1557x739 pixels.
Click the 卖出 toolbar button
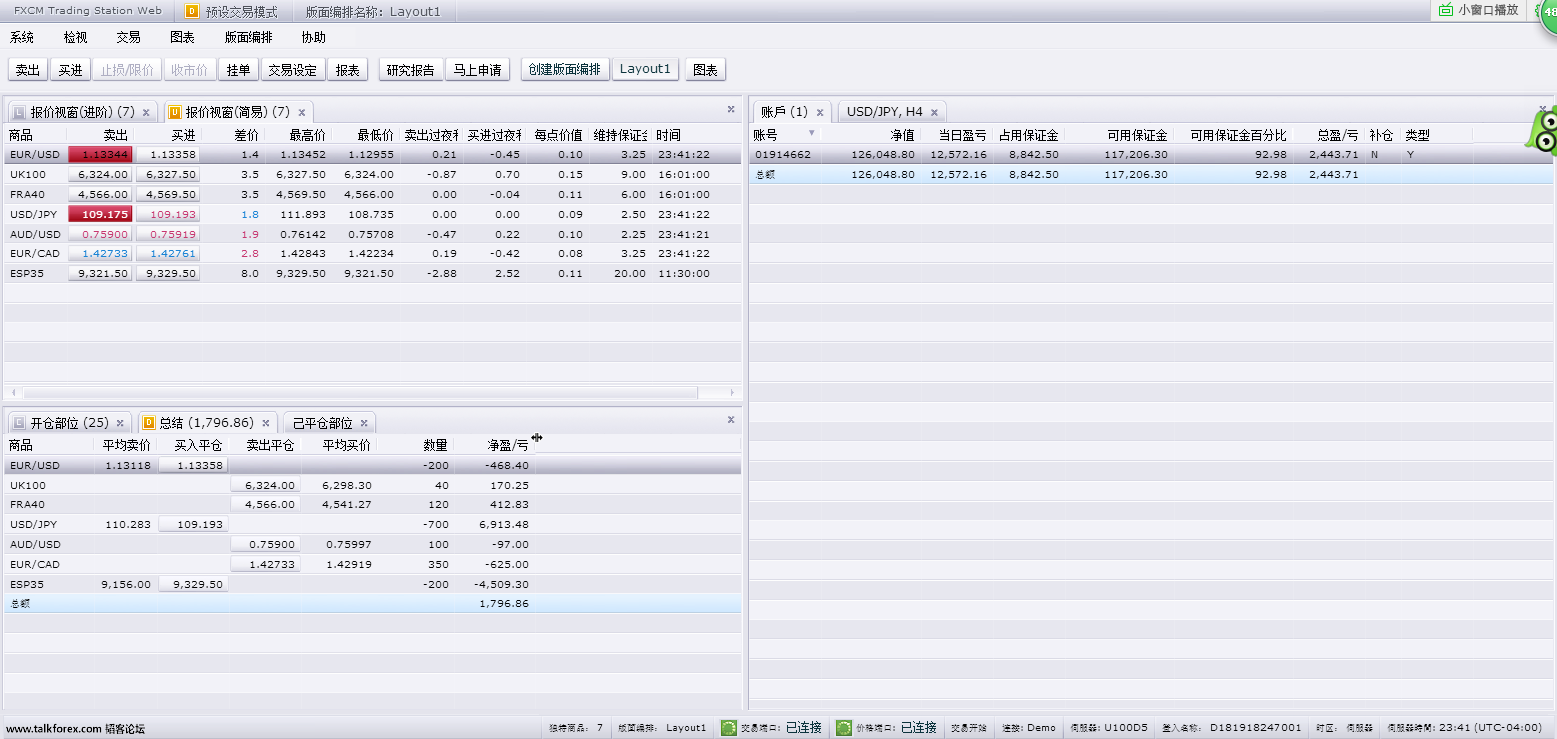click(x=28, y=70)
